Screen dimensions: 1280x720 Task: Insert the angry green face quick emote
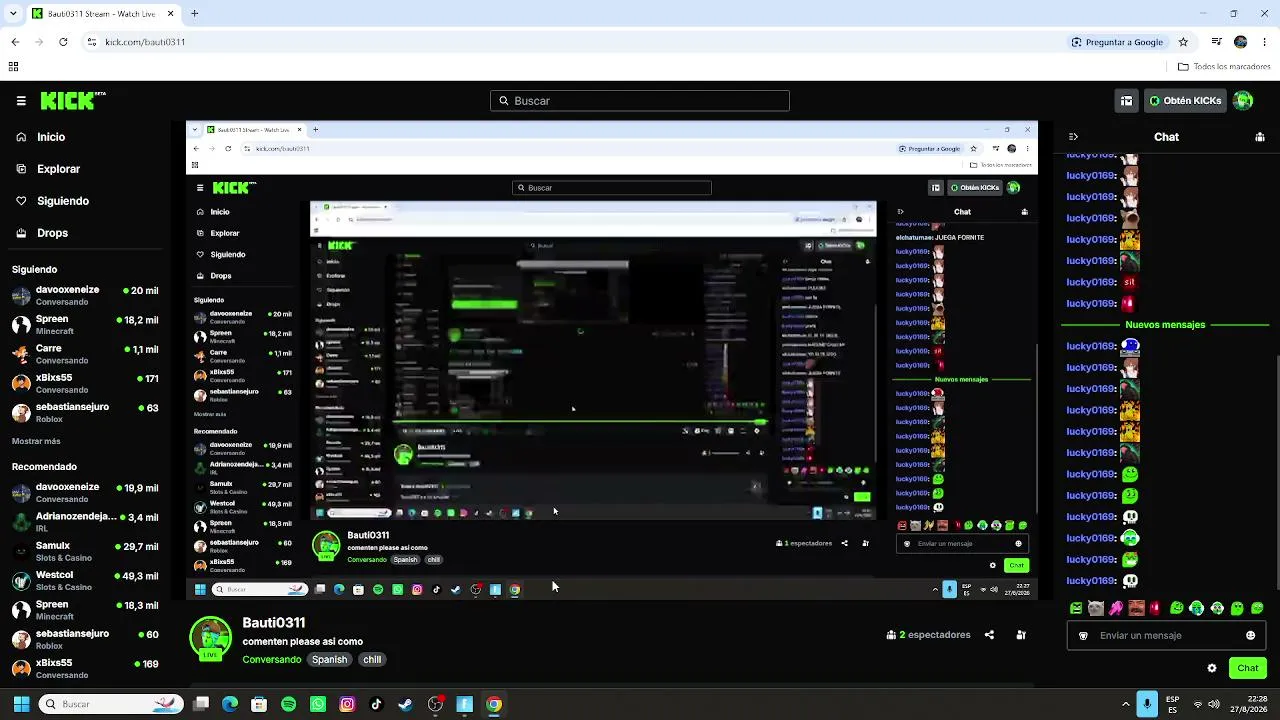[x=1076, y=608]
